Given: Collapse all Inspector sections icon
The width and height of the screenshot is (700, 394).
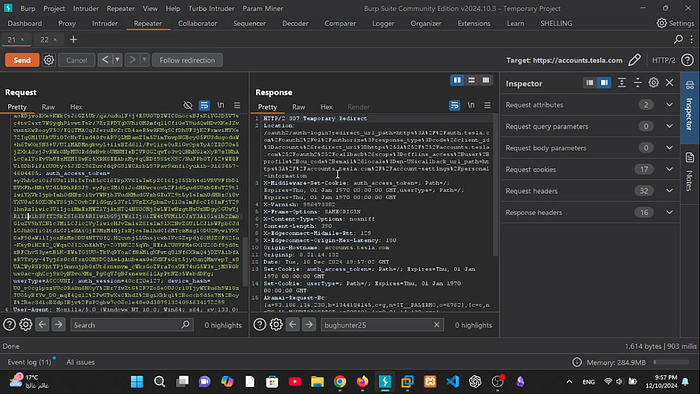Looking at the screenshot, I should point(638,83).
